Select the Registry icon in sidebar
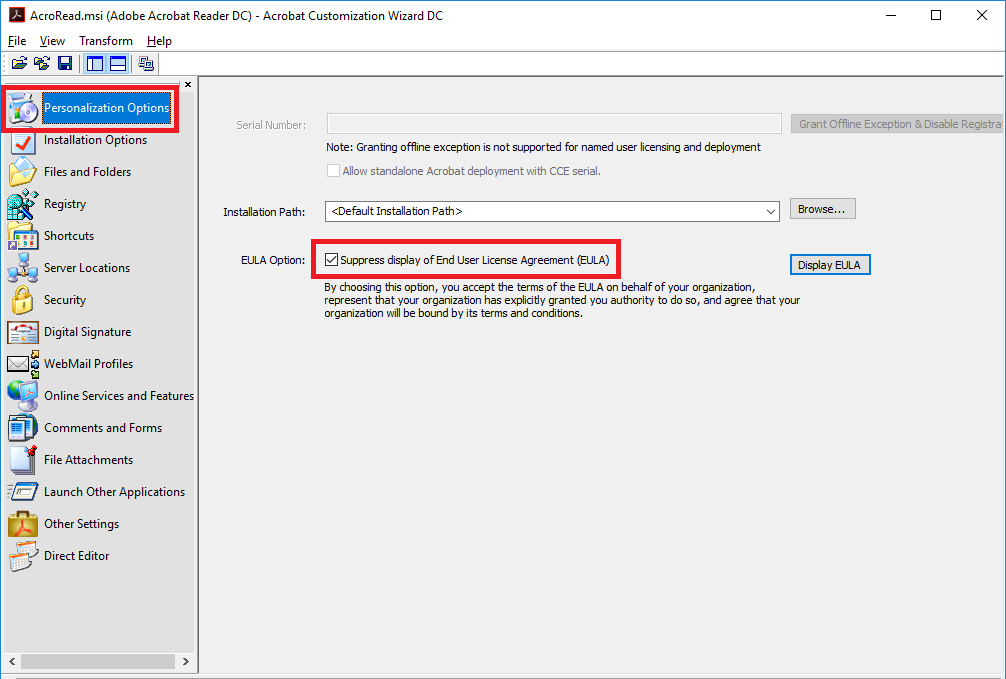The image size is (1006, 679). (x=22, y=204)
